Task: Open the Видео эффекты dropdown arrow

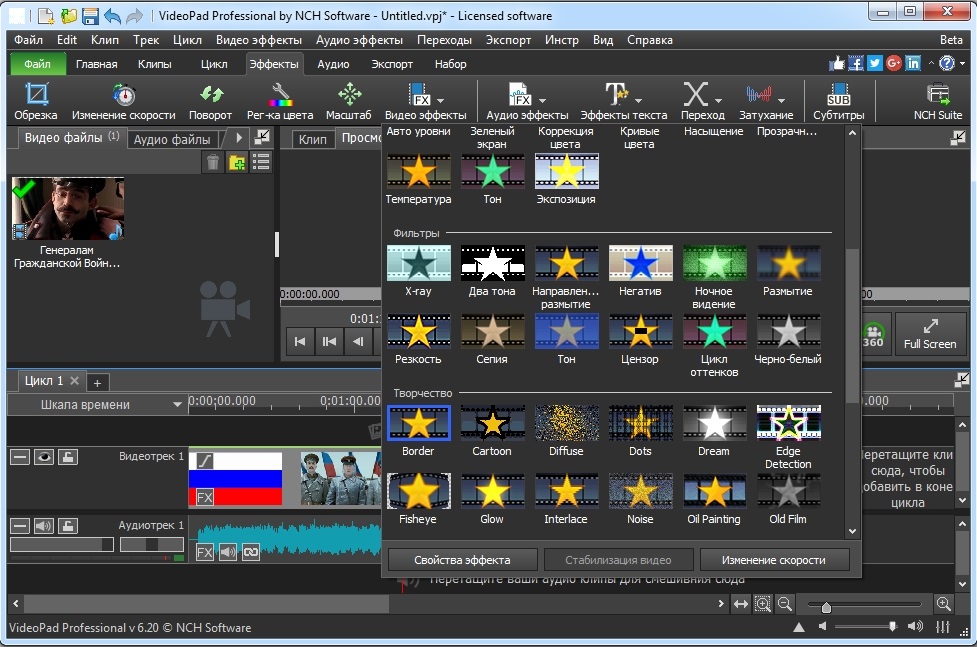Action: [x=439, y=99]
